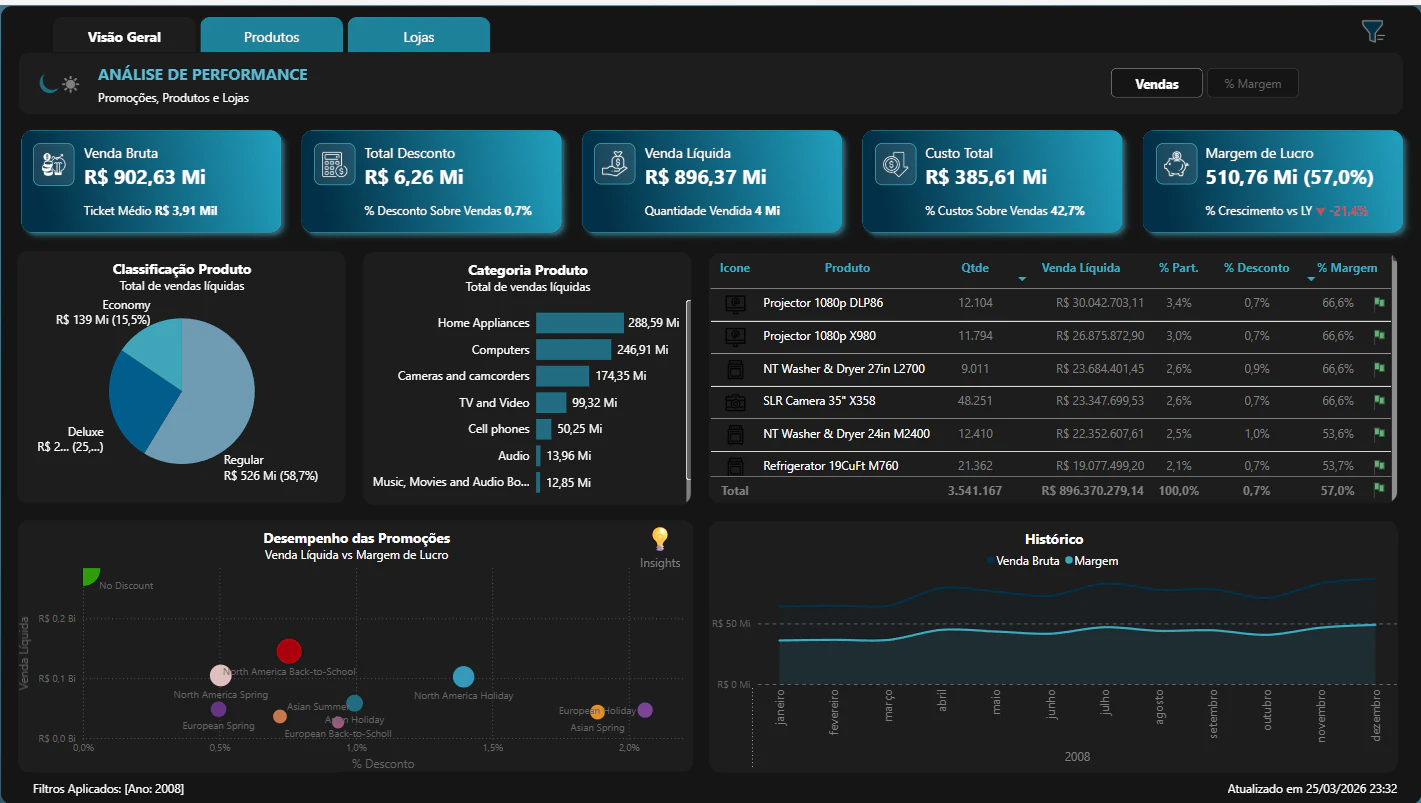The height and width of the screenshot is (803, 1421).
Task: Click the green flag for SLR Camera 35" X358
Action: (1378, 401)
